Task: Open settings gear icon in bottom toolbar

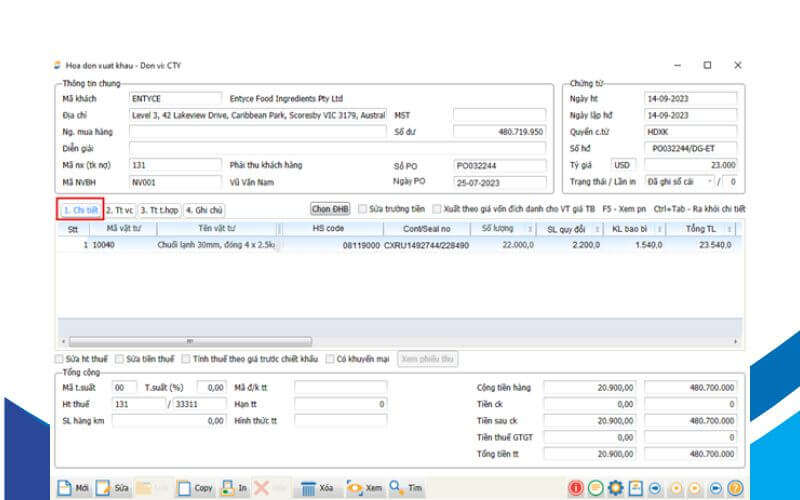Action: pos(615,488)
